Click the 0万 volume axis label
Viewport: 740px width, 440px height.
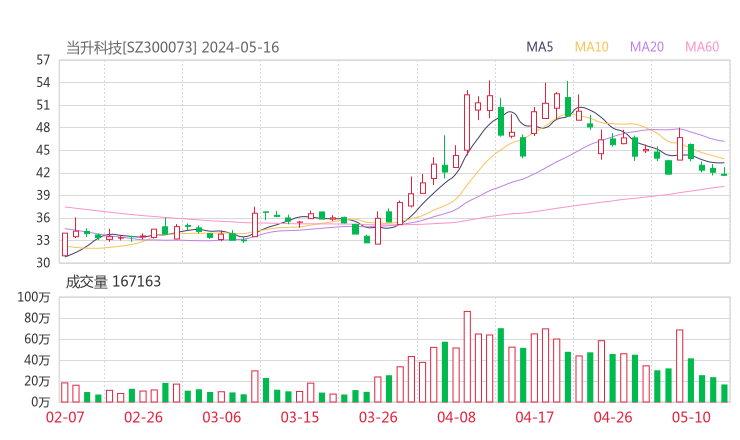40,402
